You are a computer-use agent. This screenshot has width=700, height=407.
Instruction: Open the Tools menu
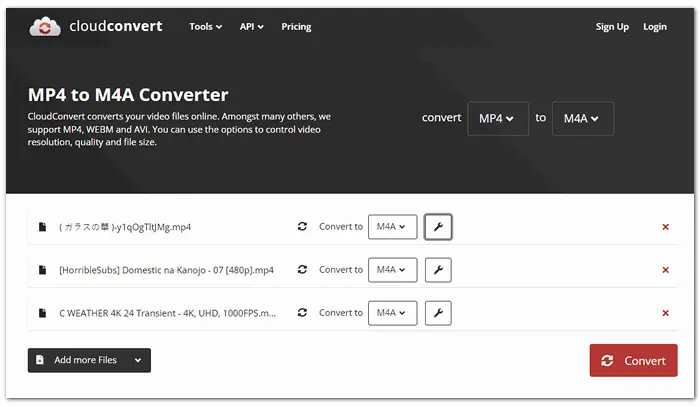click(x=205, y=27)
